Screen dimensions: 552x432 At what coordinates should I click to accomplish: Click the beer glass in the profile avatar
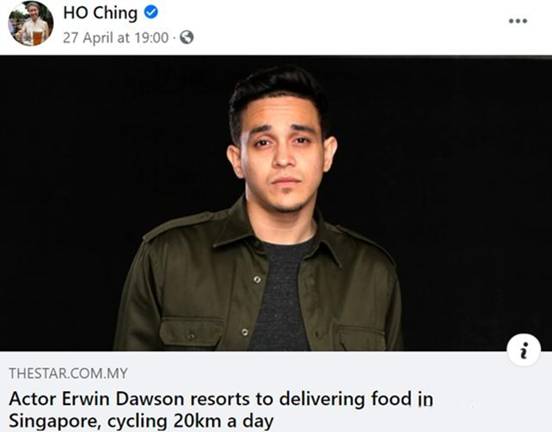coord(37,36)
